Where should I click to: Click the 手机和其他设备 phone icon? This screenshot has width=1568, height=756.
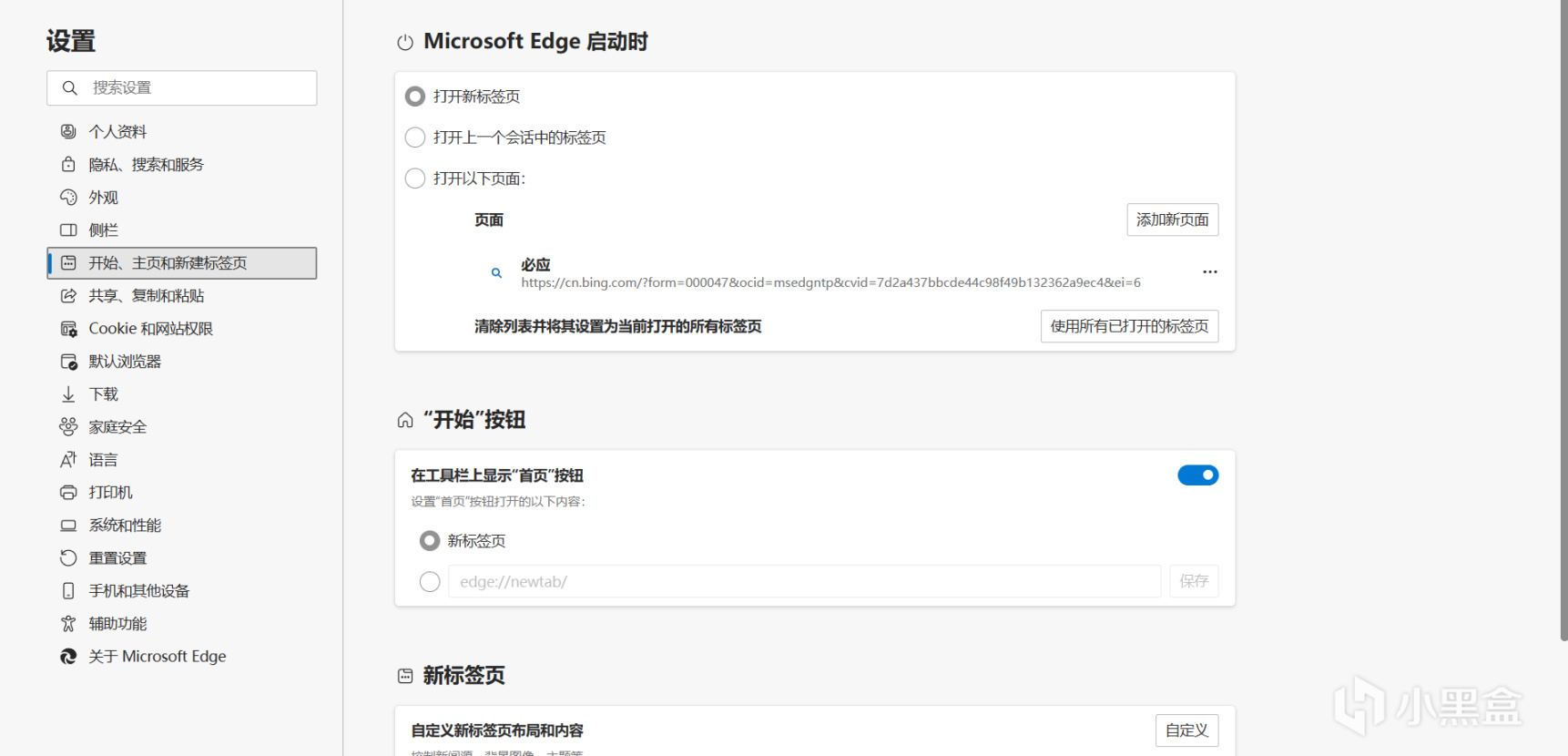(68, 590)
